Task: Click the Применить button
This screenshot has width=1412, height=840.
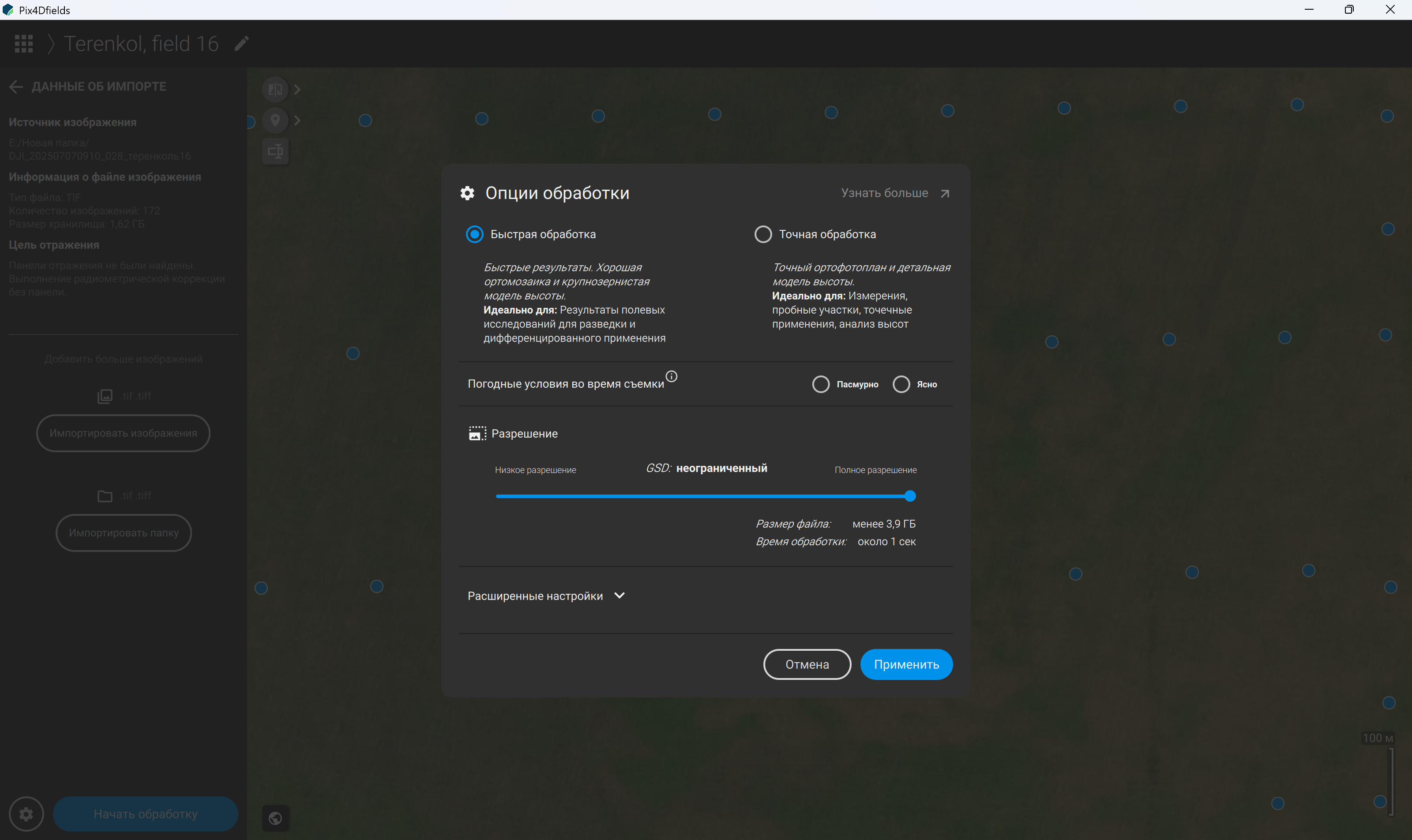Action: tap(906, 664)
